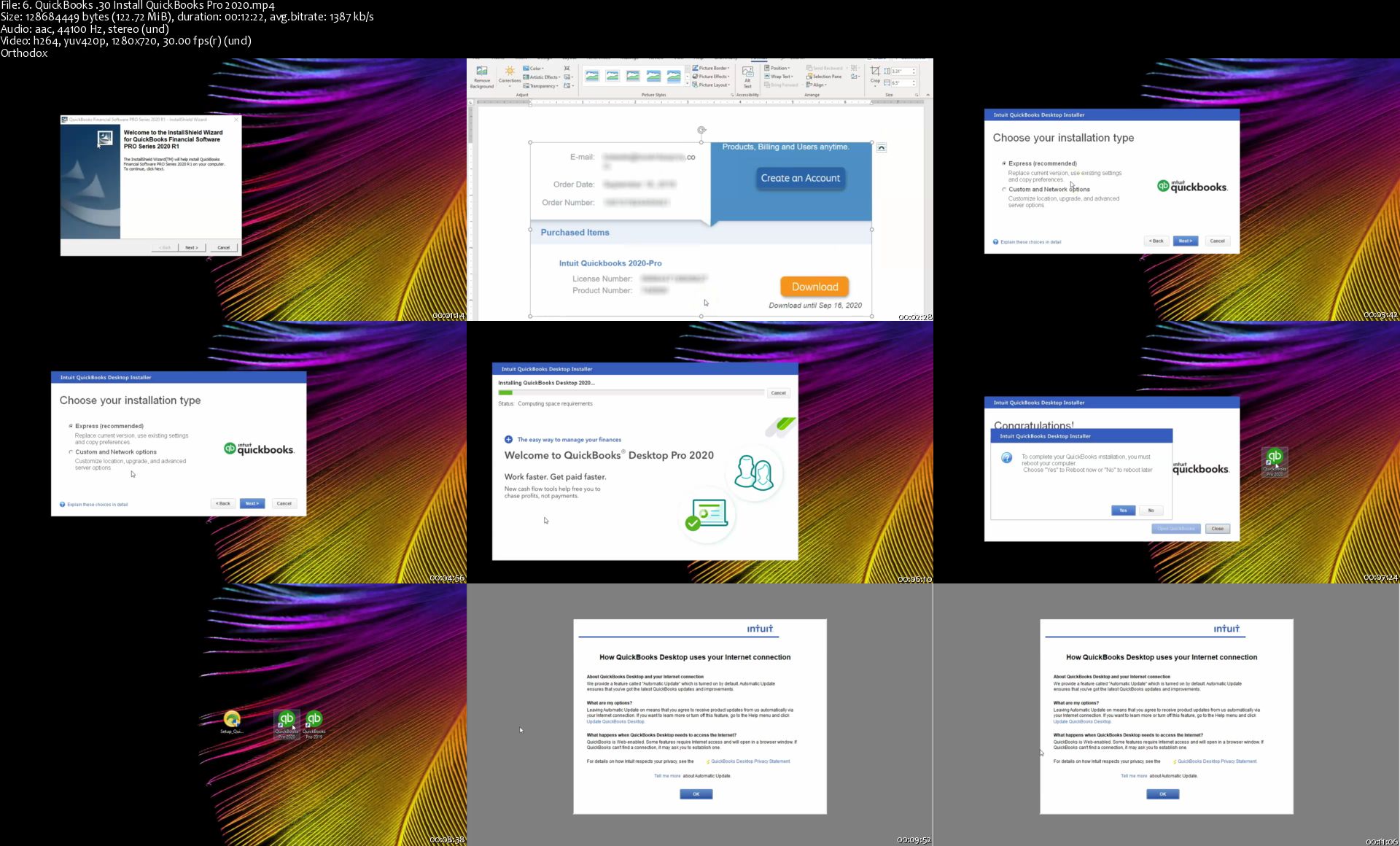Click No to reboot later
This screenshot has height=846, width=1400.
tap(1151, 511)
